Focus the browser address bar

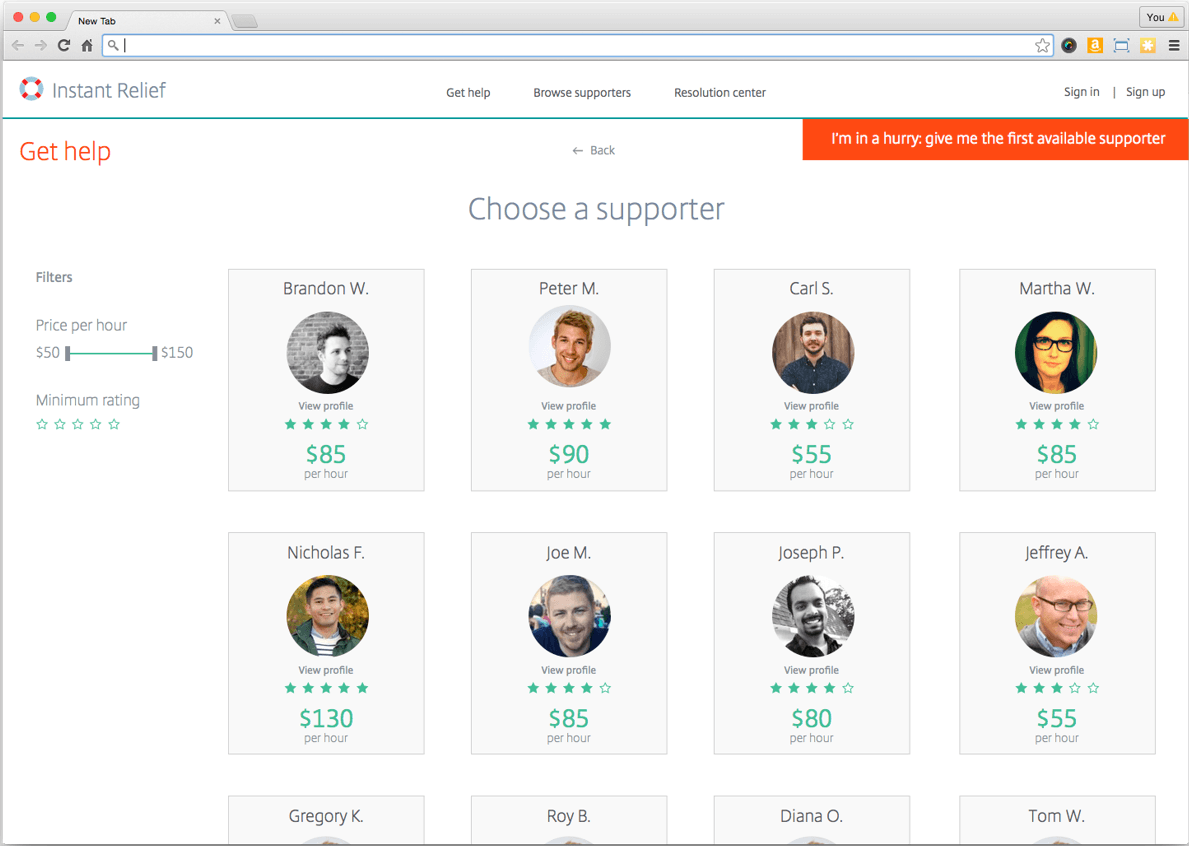click(x=570, y=45)
